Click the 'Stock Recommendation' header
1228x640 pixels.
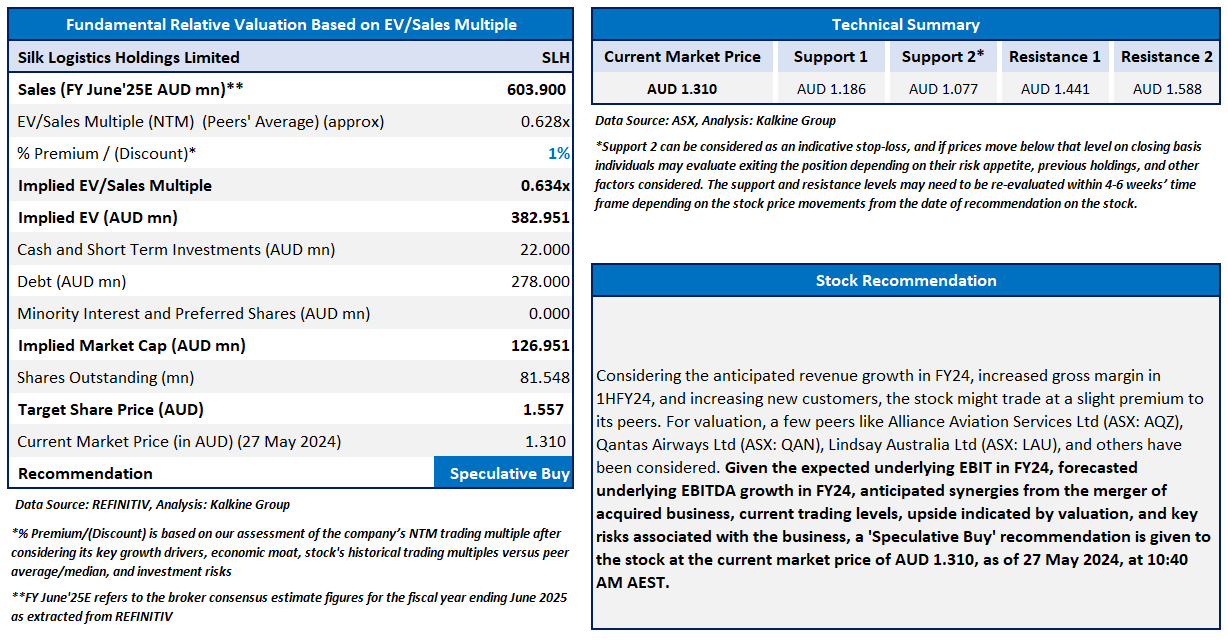tap(906, 280)
